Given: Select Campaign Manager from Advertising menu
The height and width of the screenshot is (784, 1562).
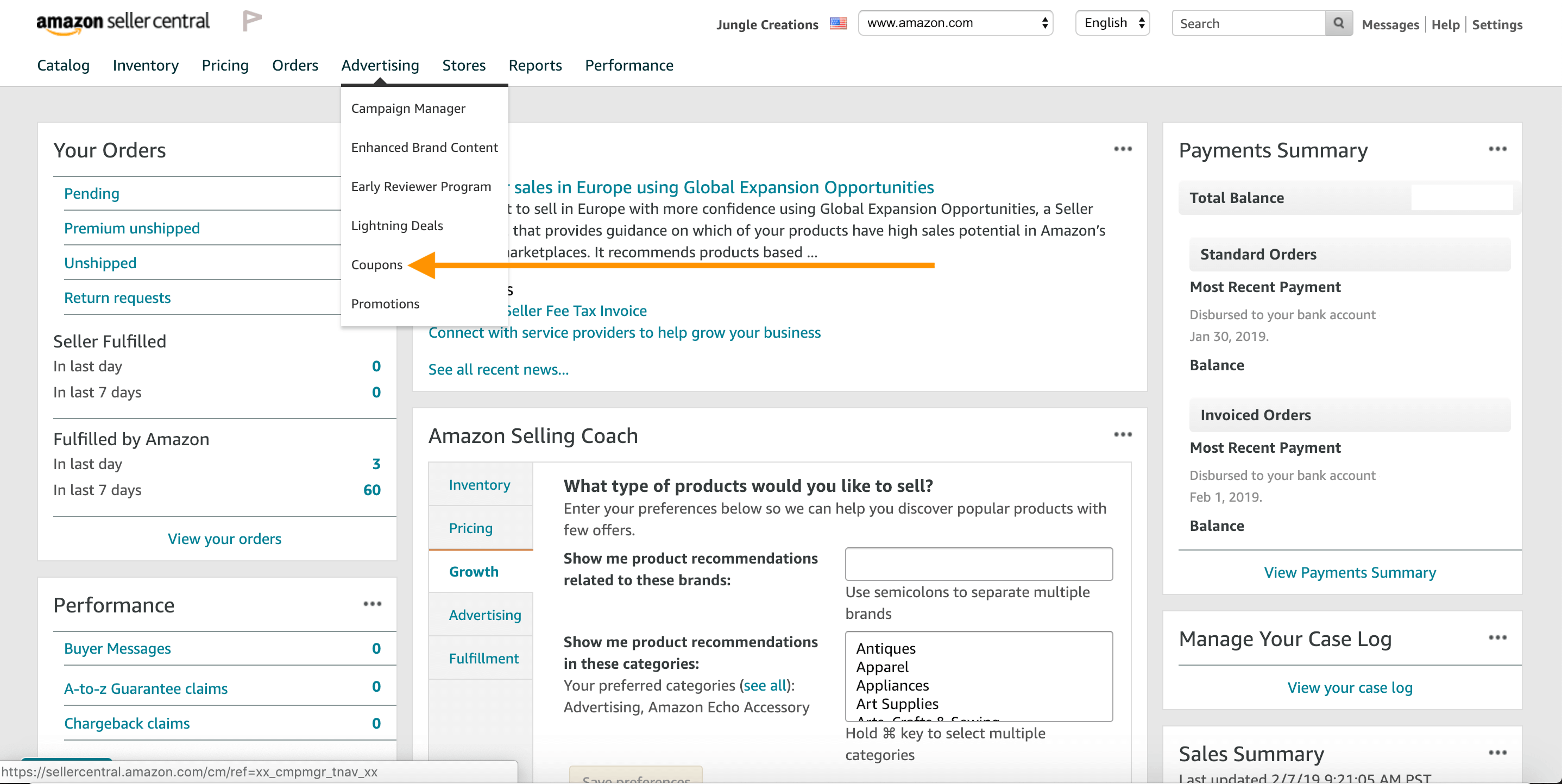Looking at the screenshot, I should (x=408, y=109).
